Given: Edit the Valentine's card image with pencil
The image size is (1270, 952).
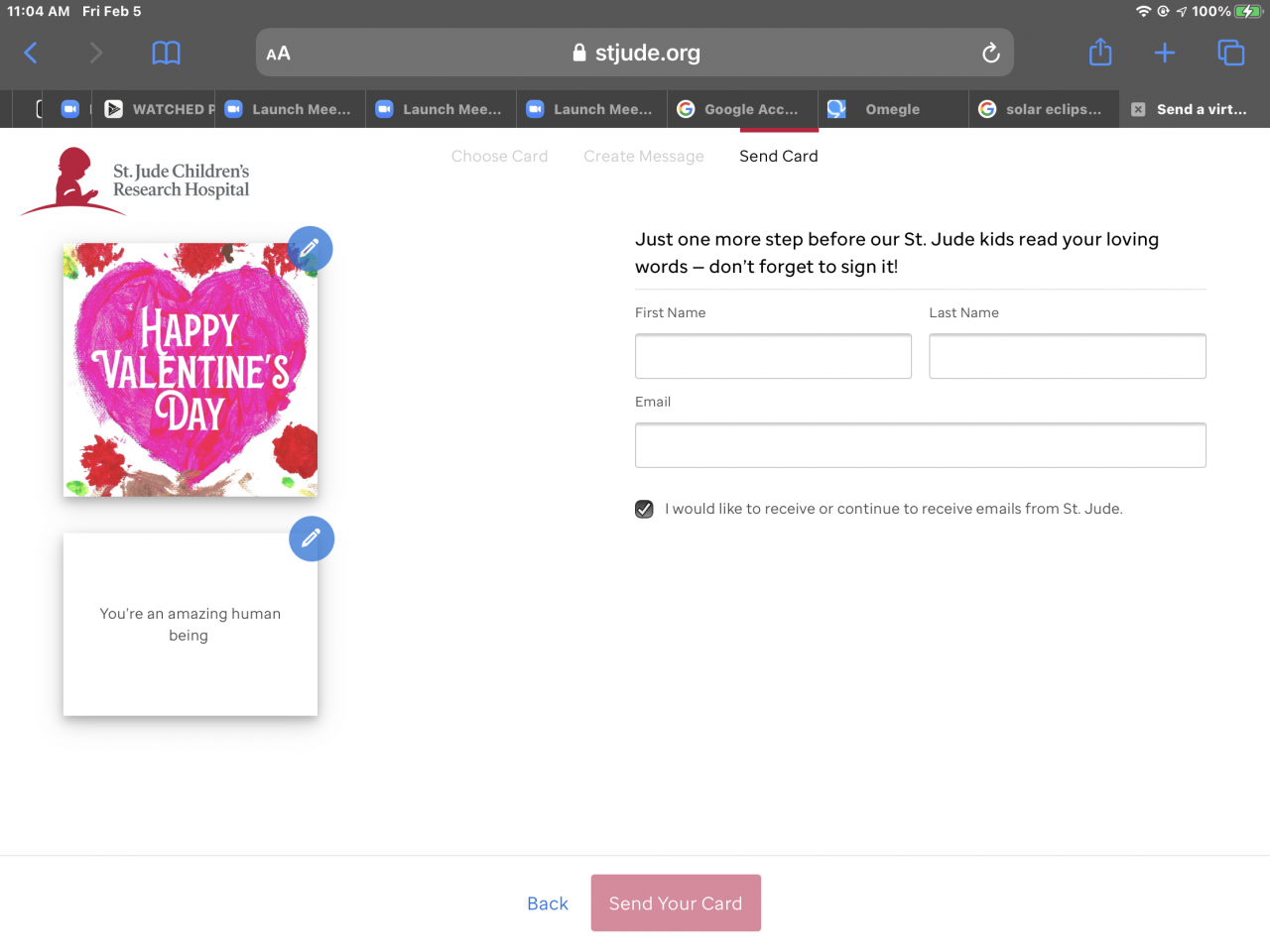Looking at the screenshot, I should click(310, 248).
